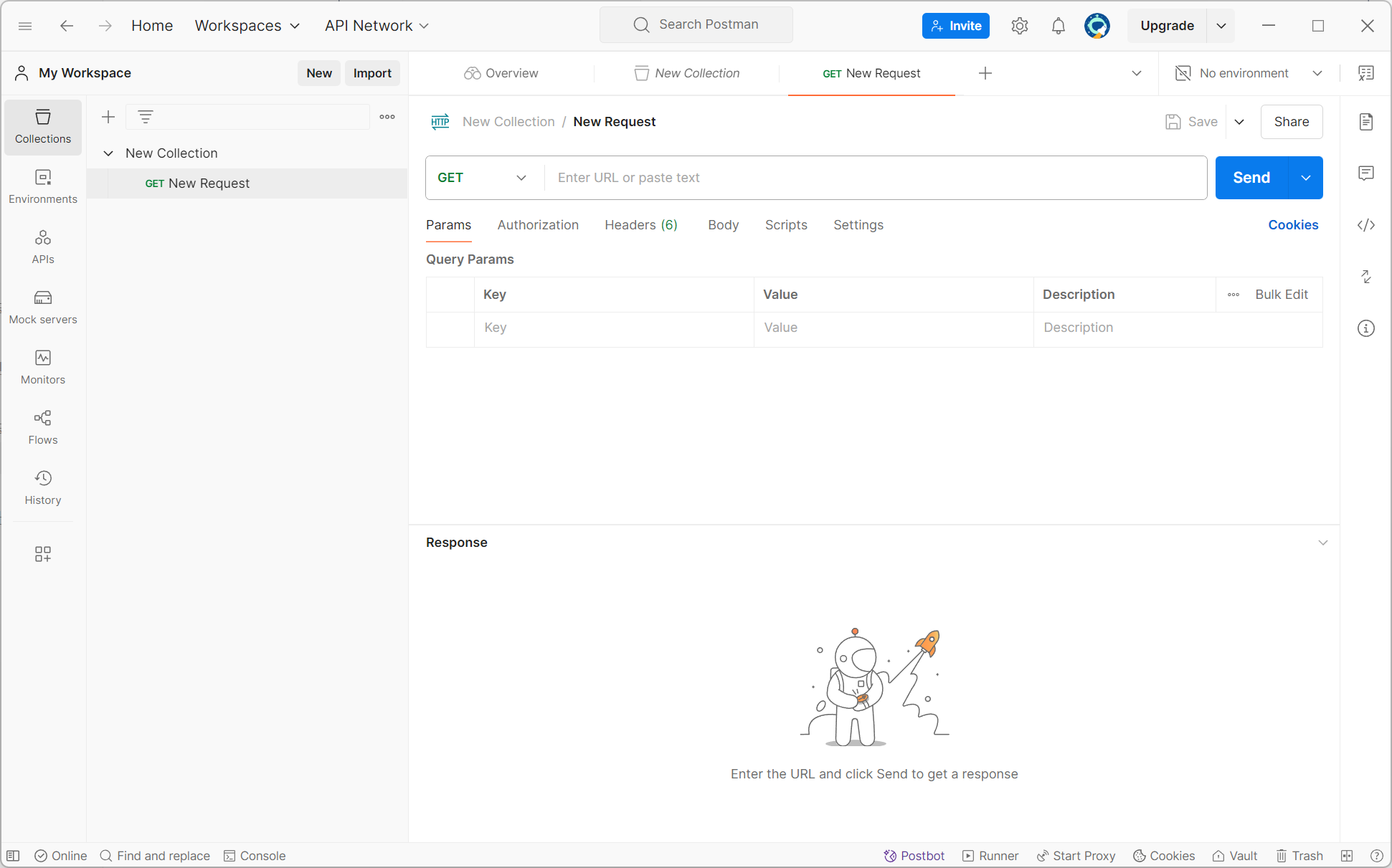Open the request Settings tab

pyautogui.click(x=858, y=225)
